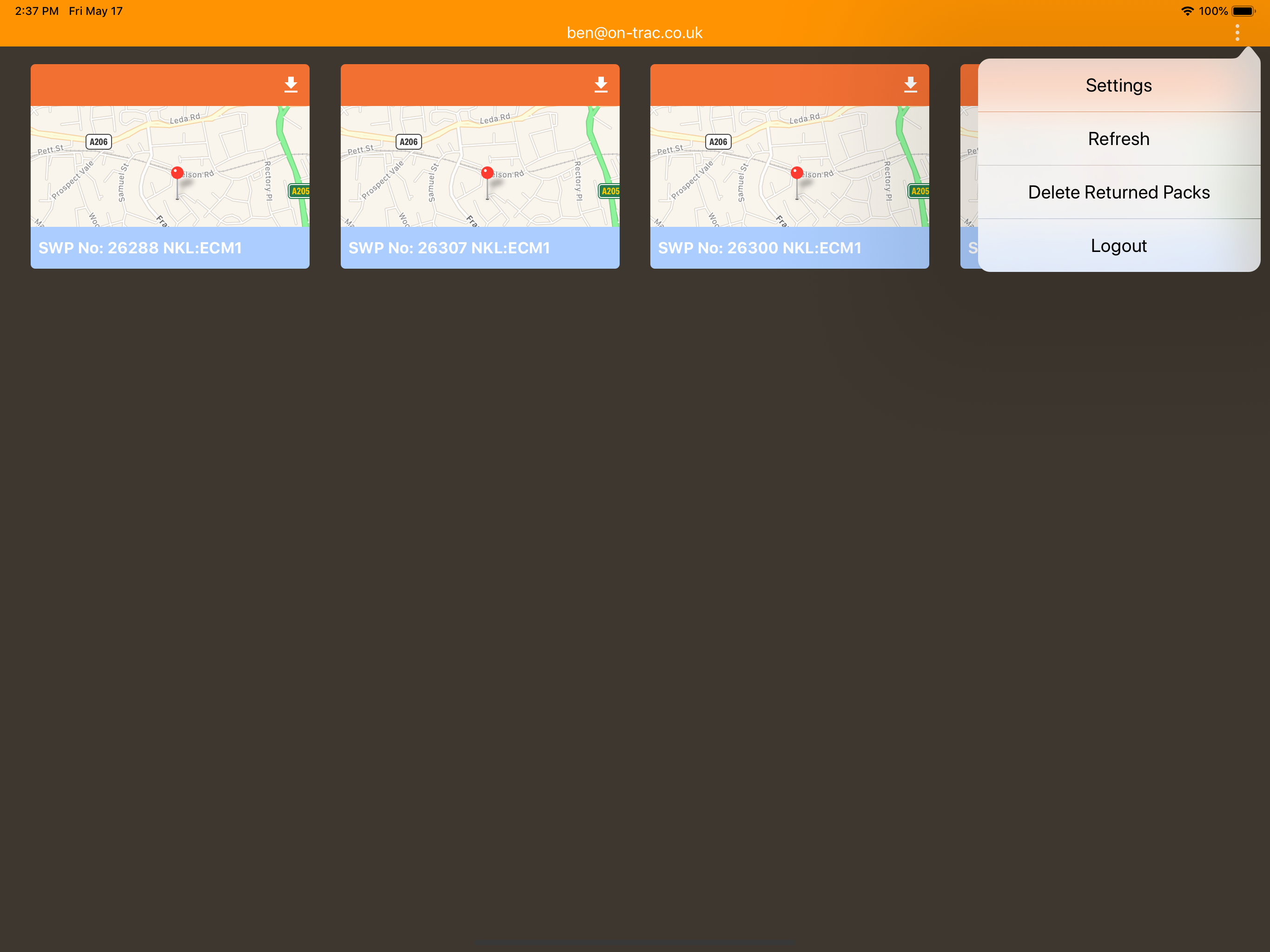Tap the red pin on the 26307 map
Image resolution: width=1270 pixels, height=952 pixels.
pyautogui.click(x=487, y=173)
